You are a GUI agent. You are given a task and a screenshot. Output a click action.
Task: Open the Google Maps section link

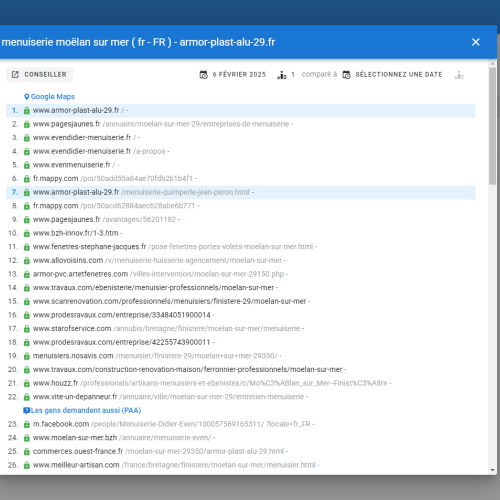[53, 97]
